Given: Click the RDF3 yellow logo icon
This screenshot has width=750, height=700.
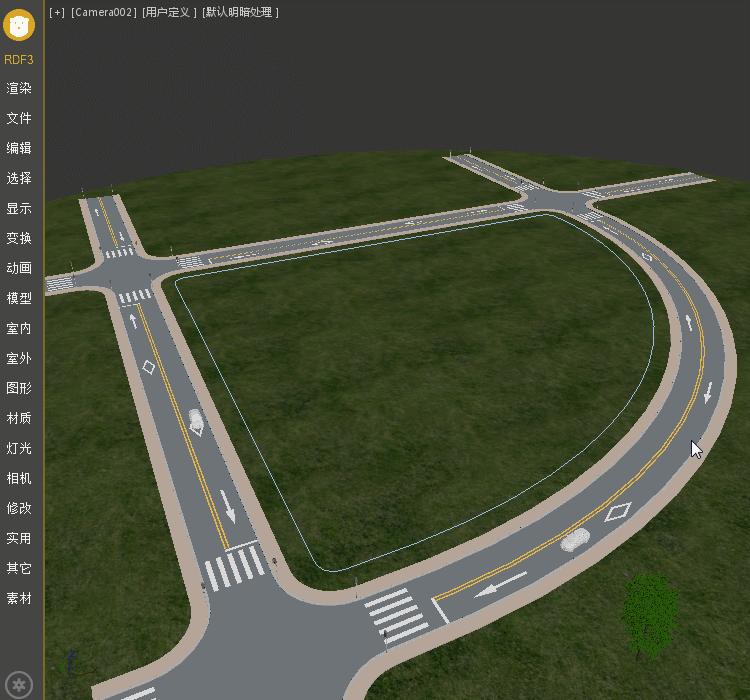Looking at the screenshot, I should point(19,25).
